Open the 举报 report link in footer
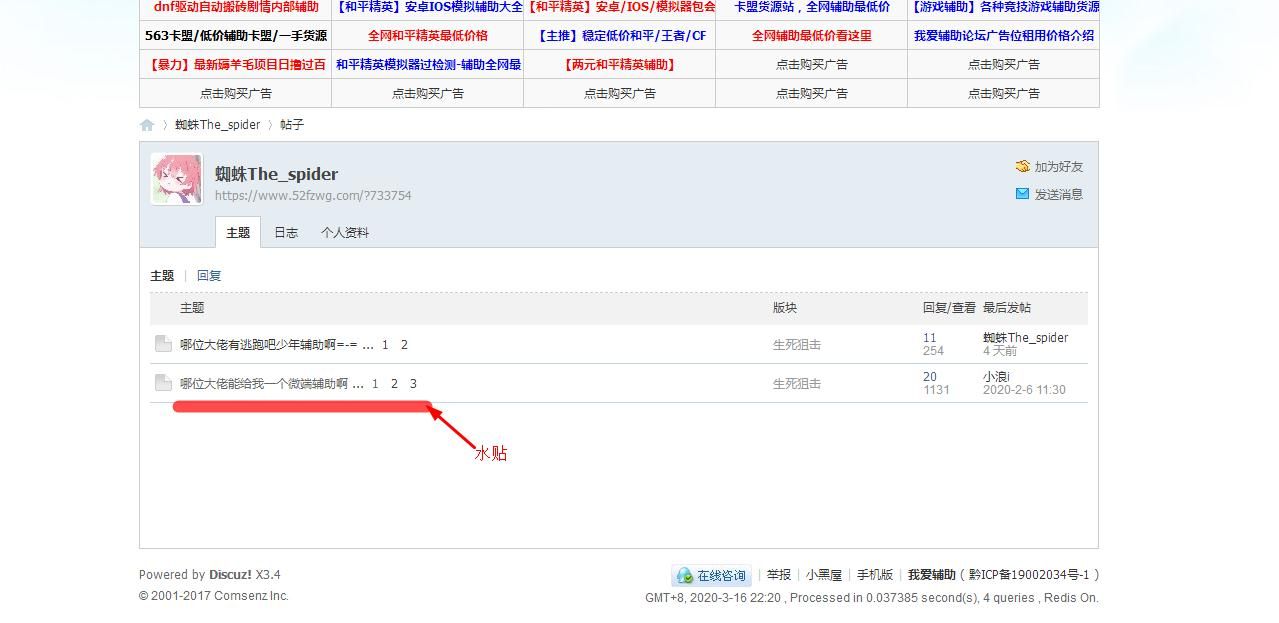1279x623 pixels. click(x=779, y=575)
